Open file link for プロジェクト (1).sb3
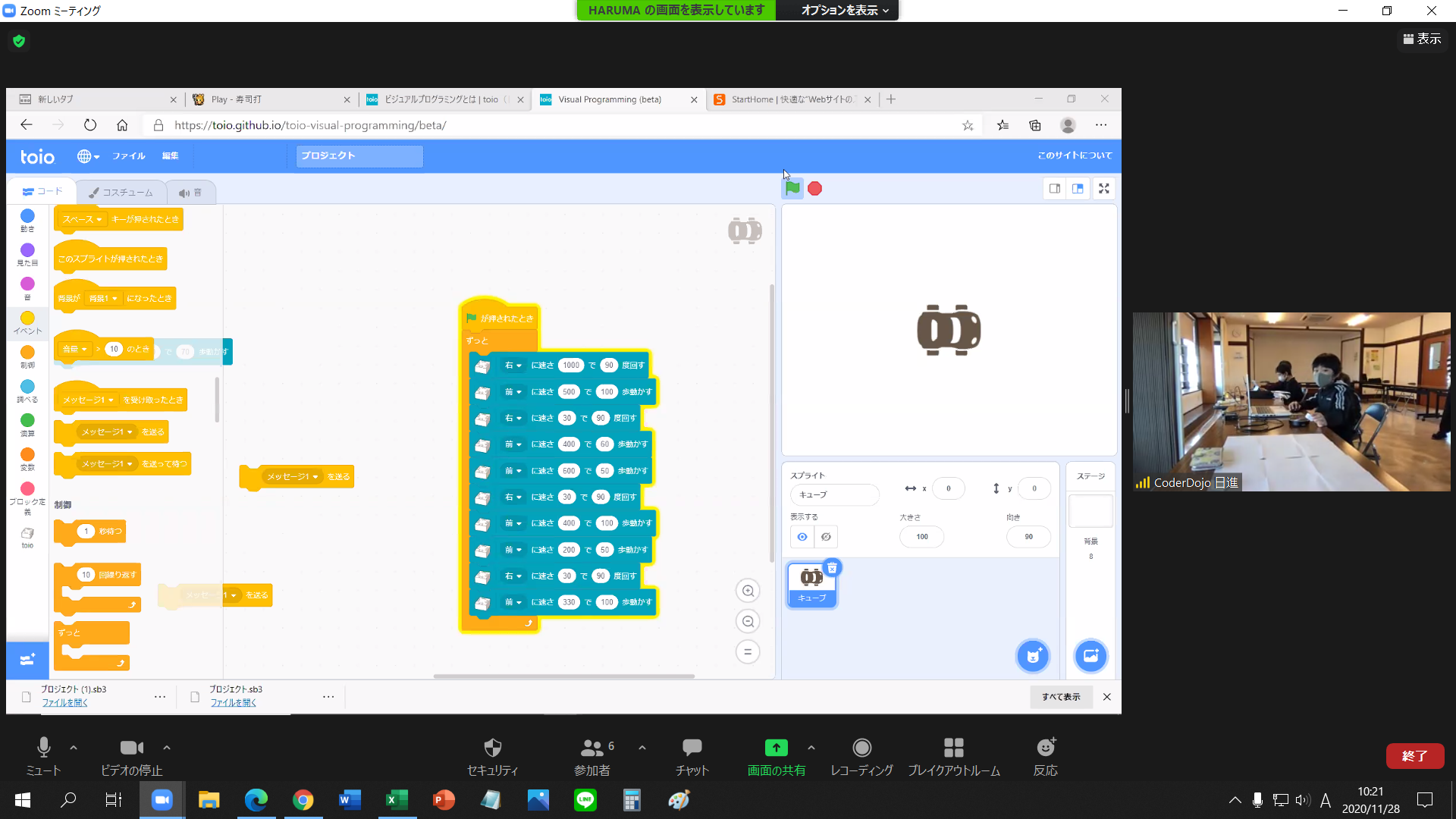 click(x=64, y=703)
